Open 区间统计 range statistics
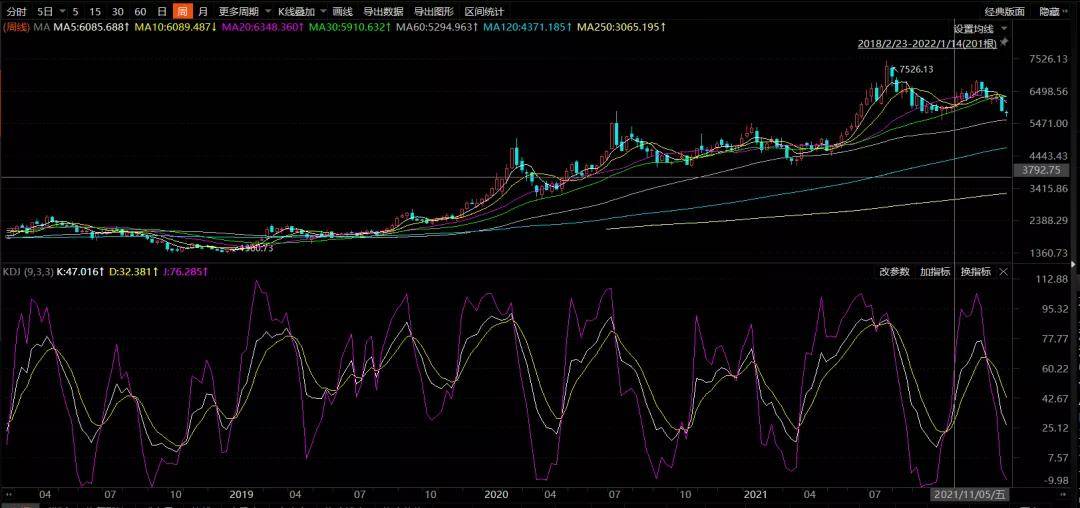Viewport: 1080px width, 508px height. (484, 12)
